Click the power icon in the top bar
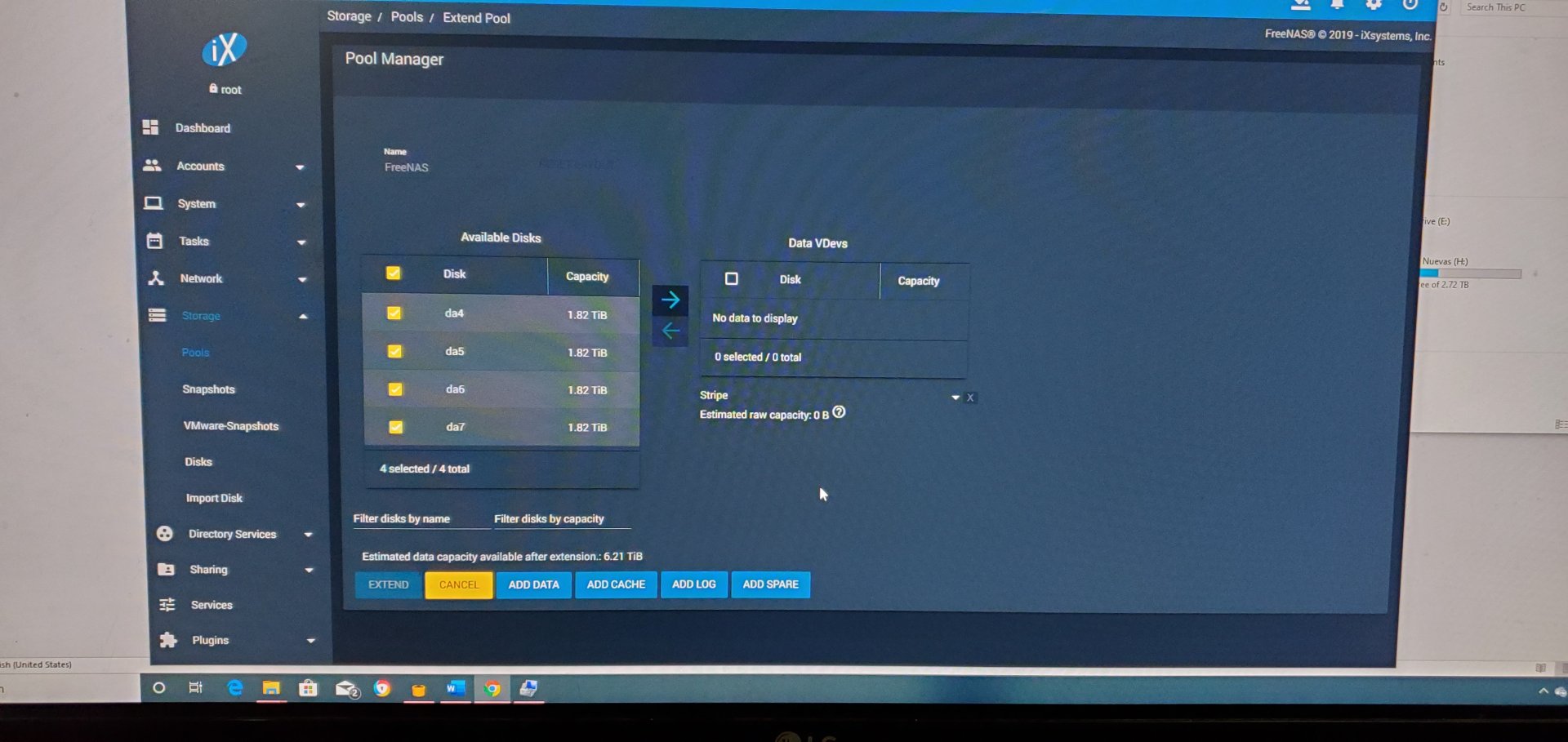 coord(1410,5)
